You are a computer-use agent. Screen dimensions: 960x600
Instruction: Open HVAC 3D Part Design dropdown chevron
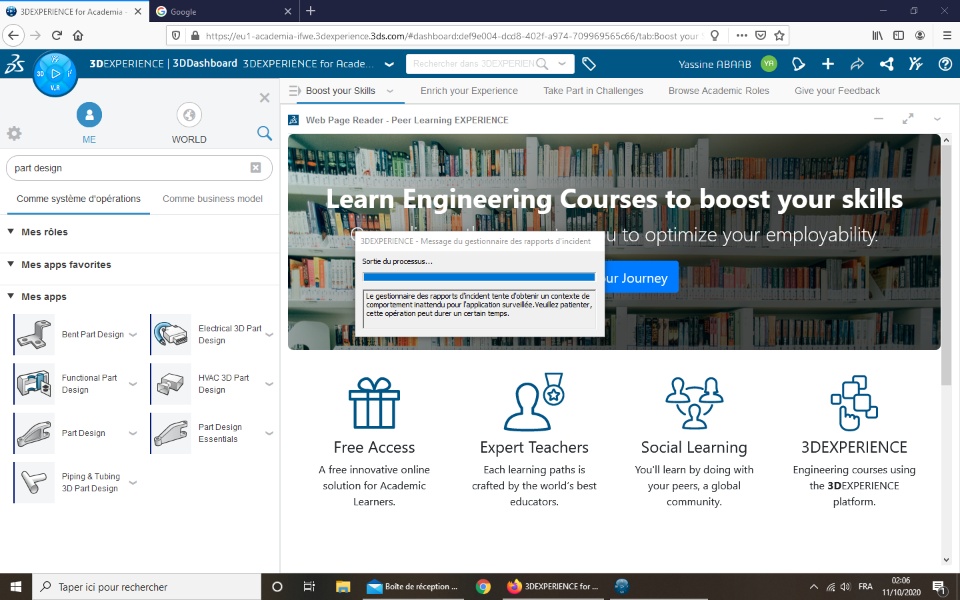click(269, 384)
